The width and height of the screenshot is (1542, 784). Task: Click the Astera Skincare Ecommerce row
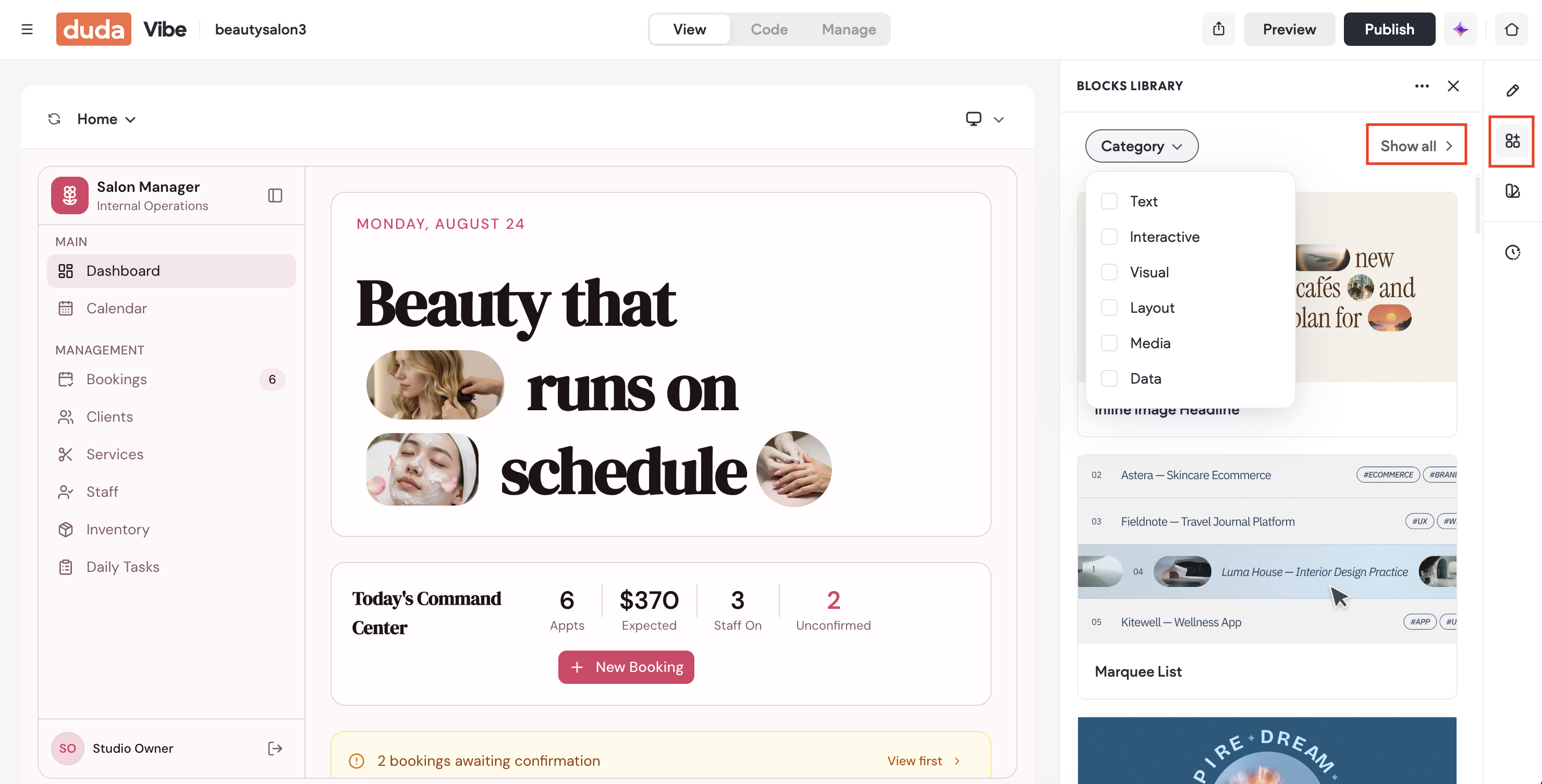point(1267,475)
